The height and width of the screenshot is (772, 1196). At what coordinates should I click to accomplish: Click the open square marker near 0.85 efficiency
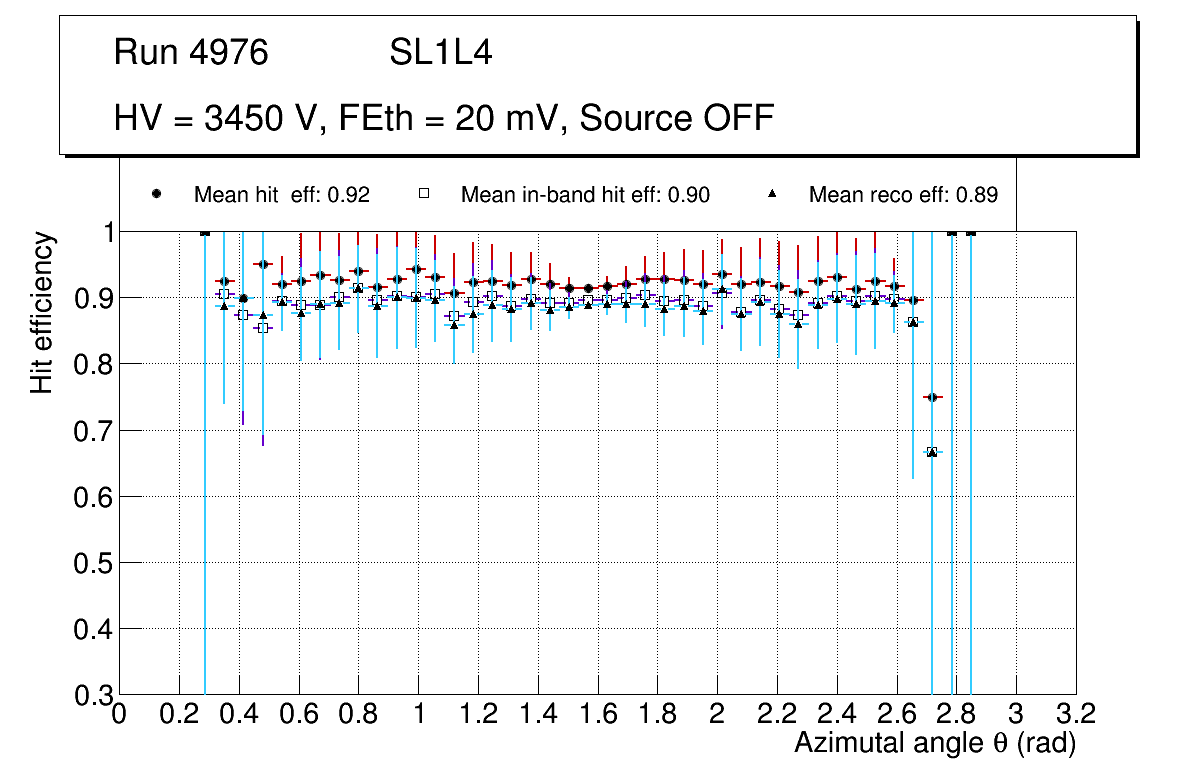coord(262,328)
